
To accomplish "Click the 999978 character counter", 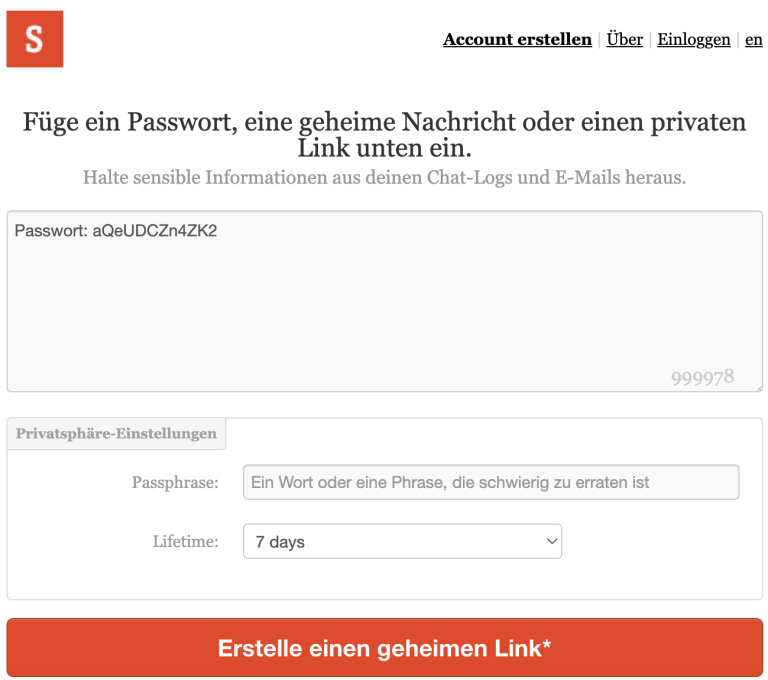I will [702, 376].
